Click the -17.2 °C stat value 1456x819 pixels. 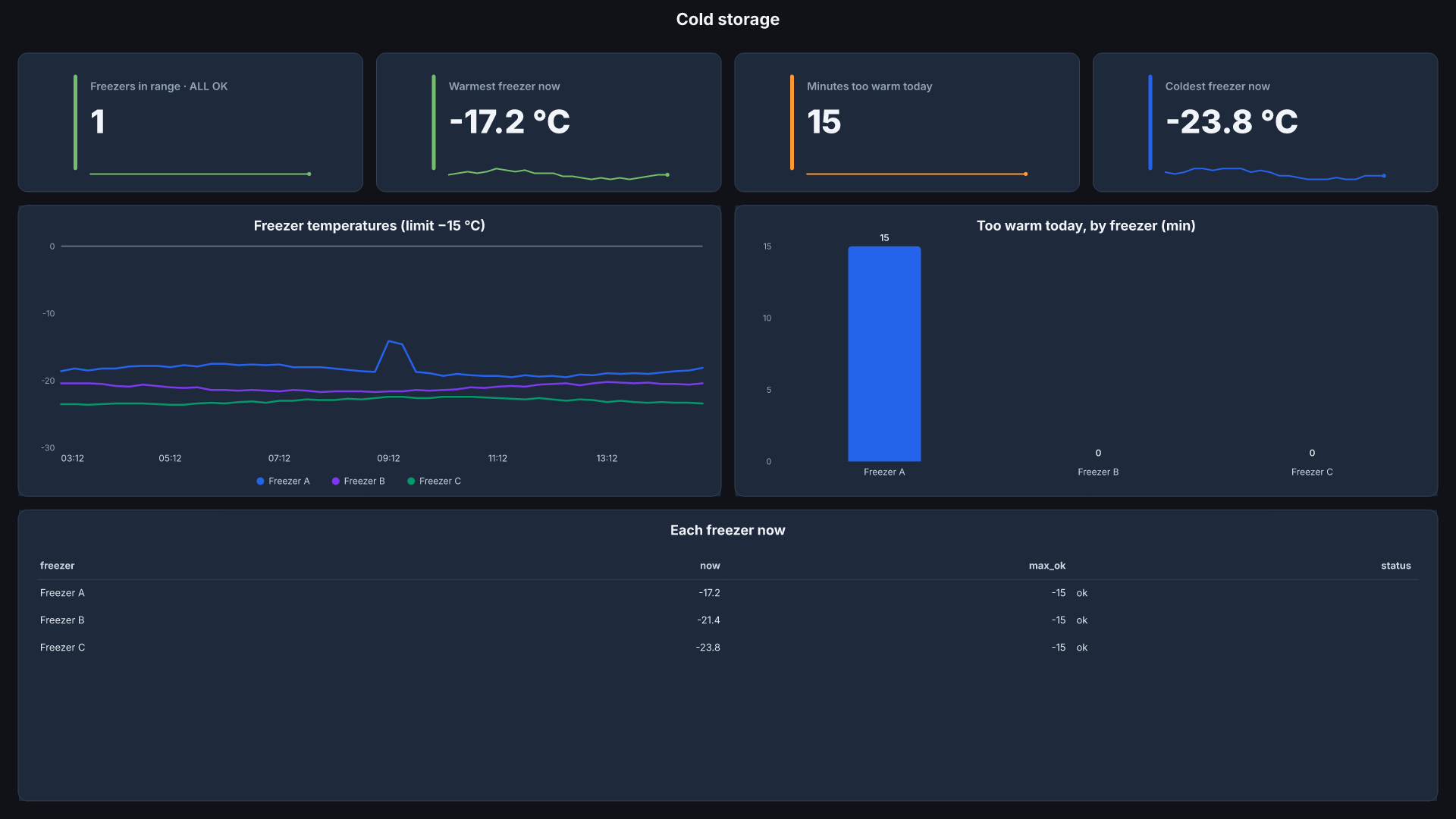point(510,122)
